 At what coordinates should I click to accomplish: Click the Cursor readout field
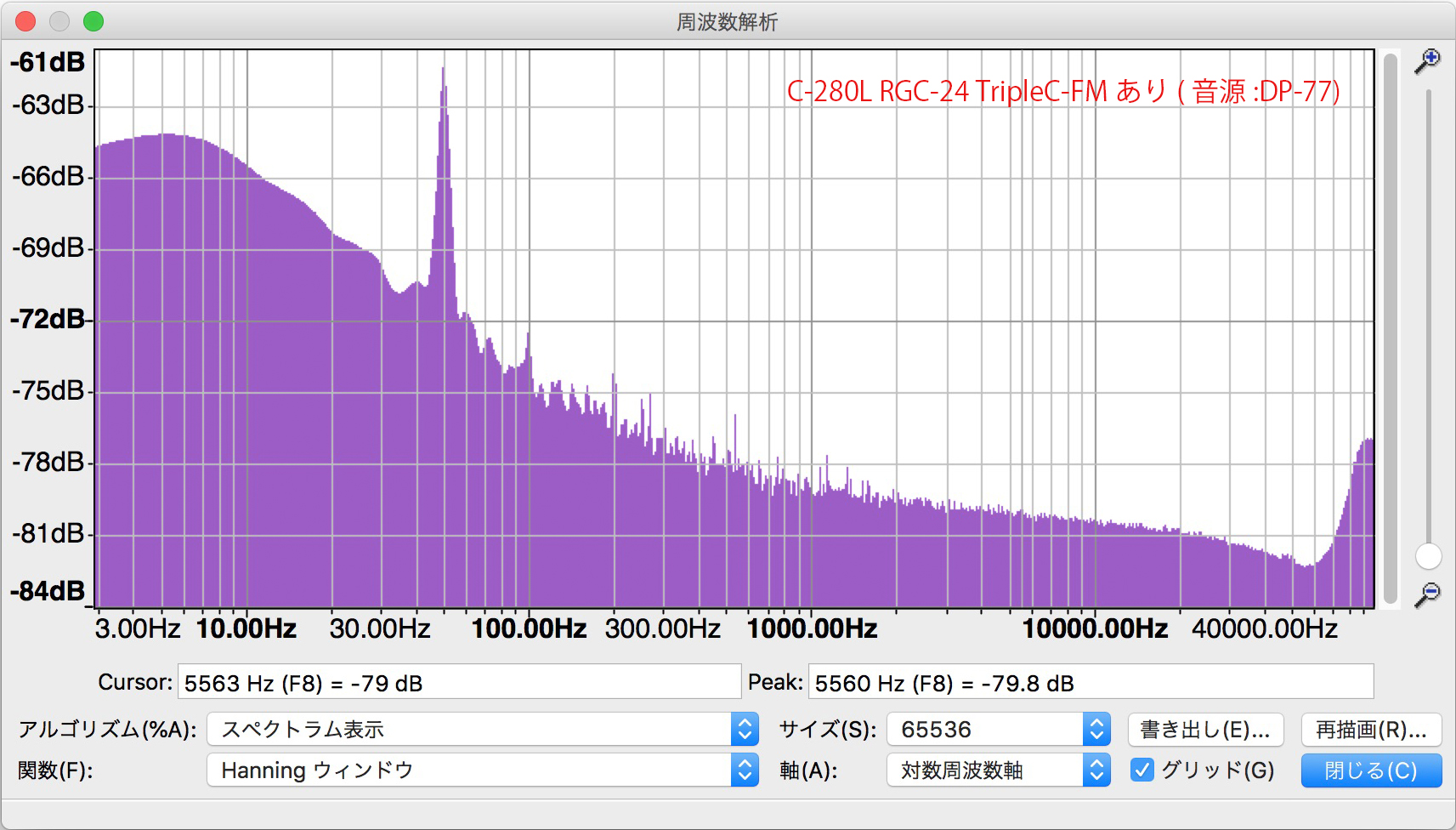(459, 682)
